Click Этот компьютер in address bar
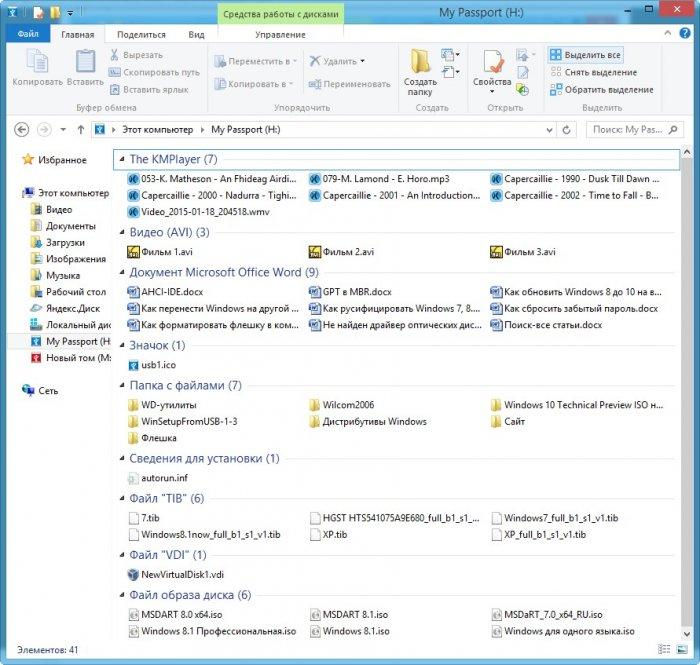Viewport: 700px width, 665px height. 158,129
